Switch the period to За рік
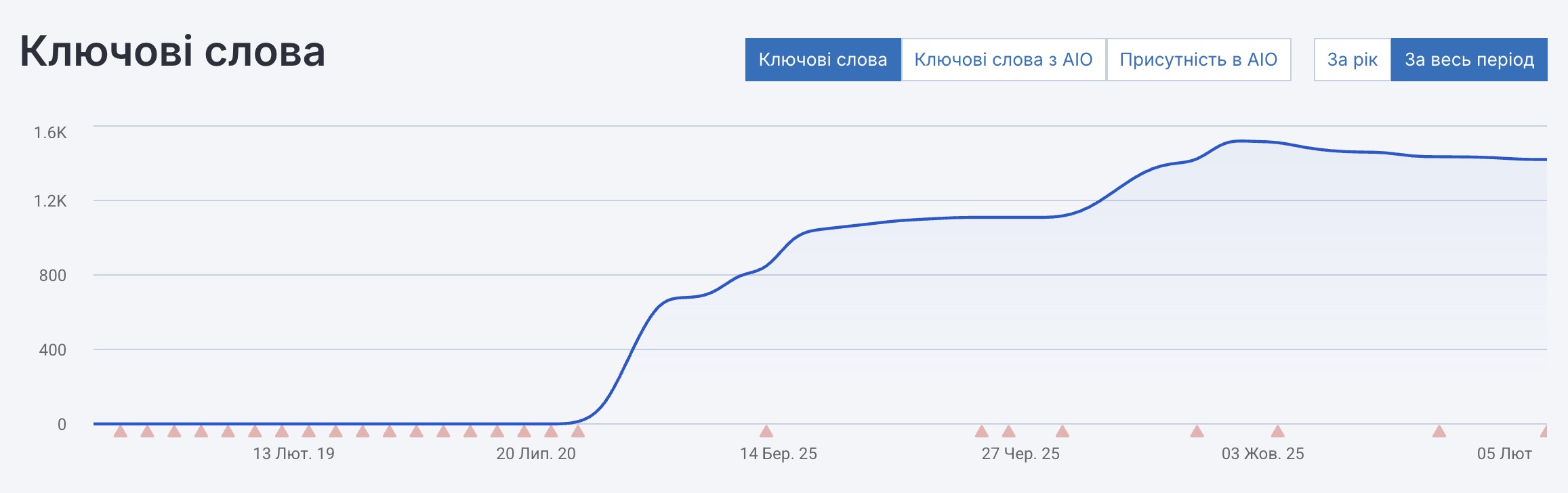Viewport: 1568px width, 493px height. coord(1352,60)
